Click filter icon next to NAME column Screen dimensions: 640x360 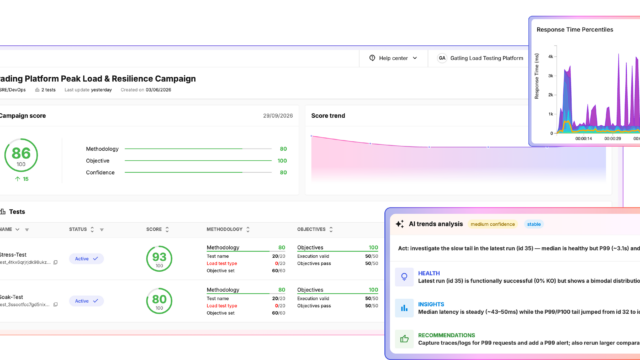point(27,229)
